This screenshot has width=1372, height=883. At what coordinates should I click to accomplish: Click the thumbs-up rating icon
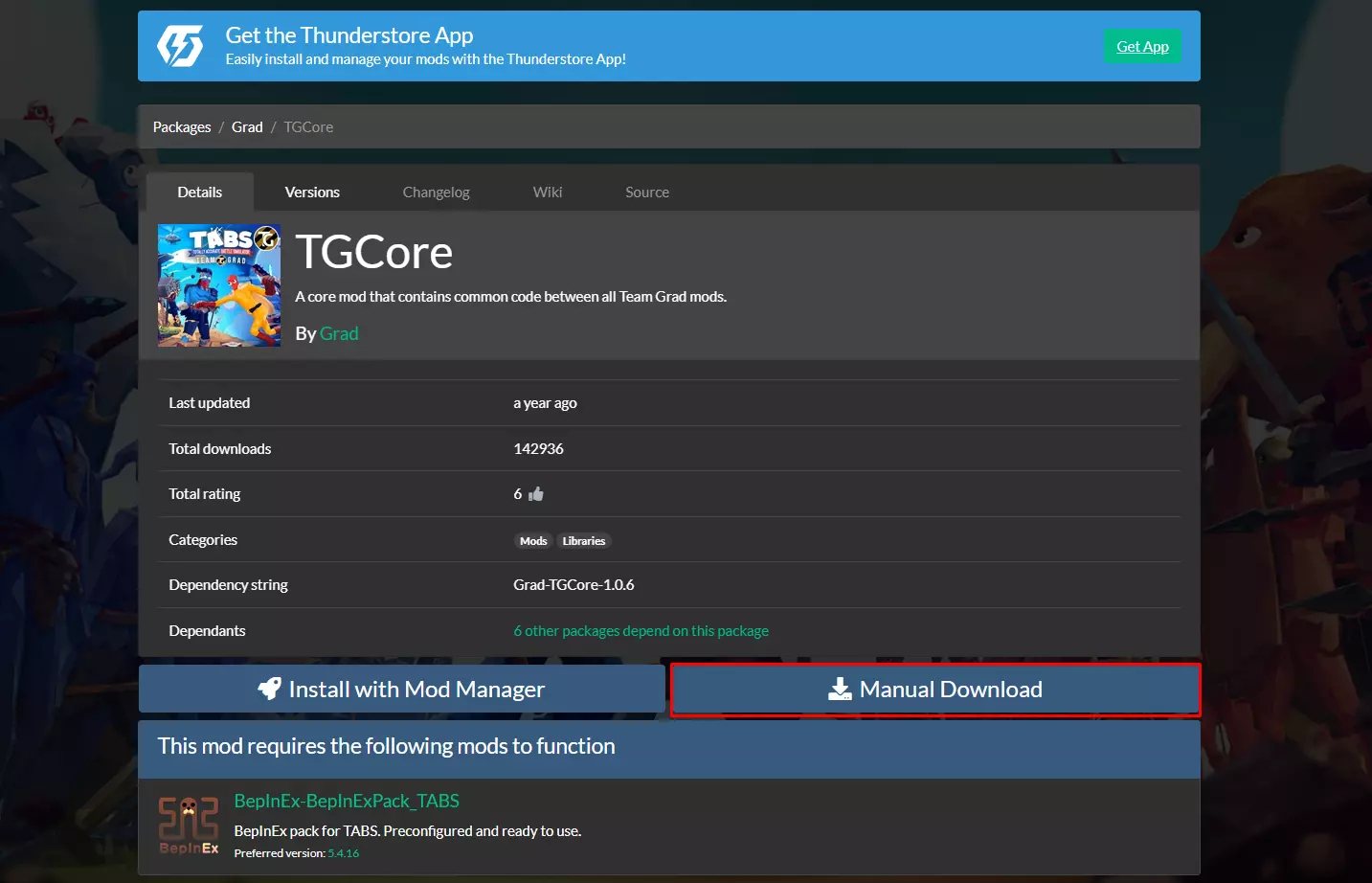(536, 494)
